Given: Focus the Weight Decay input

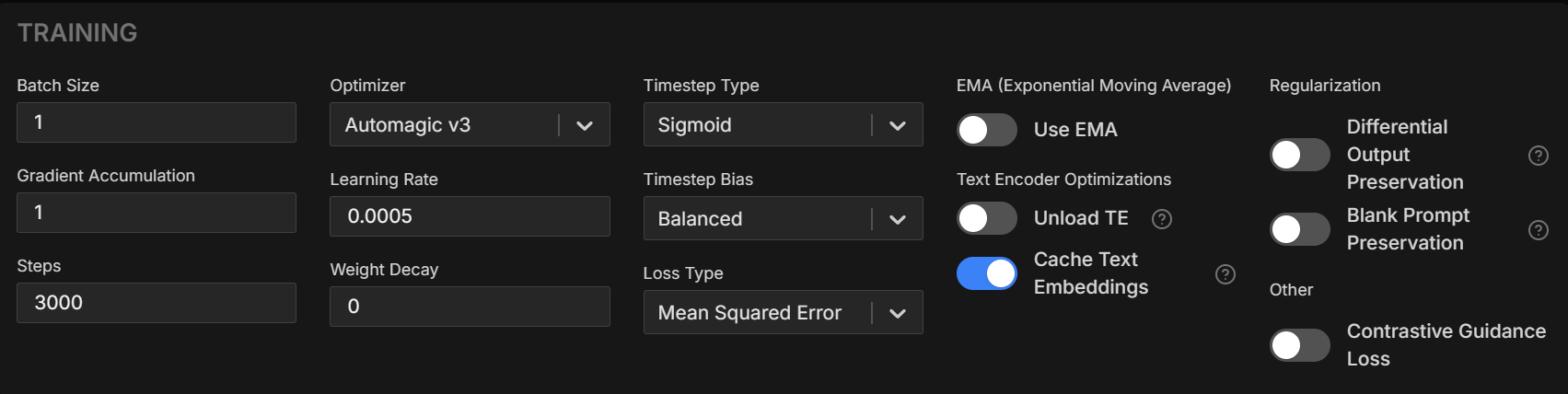Looking at the screenshot, I should point(470,307).
